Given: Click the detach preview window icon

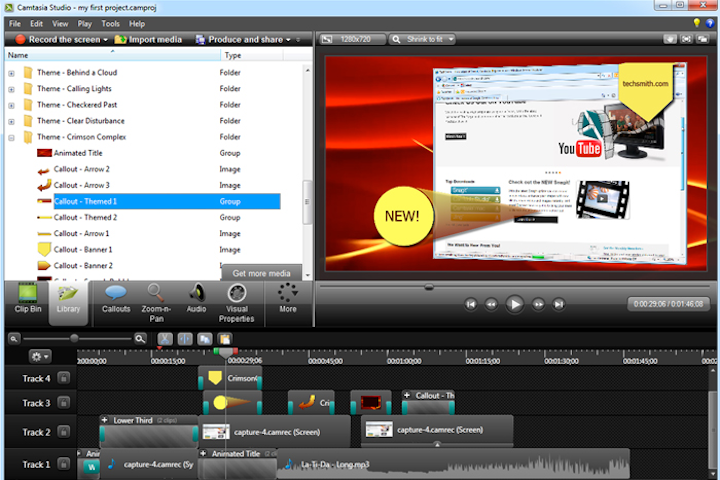Looking at the screenshot, I should 703,40.
